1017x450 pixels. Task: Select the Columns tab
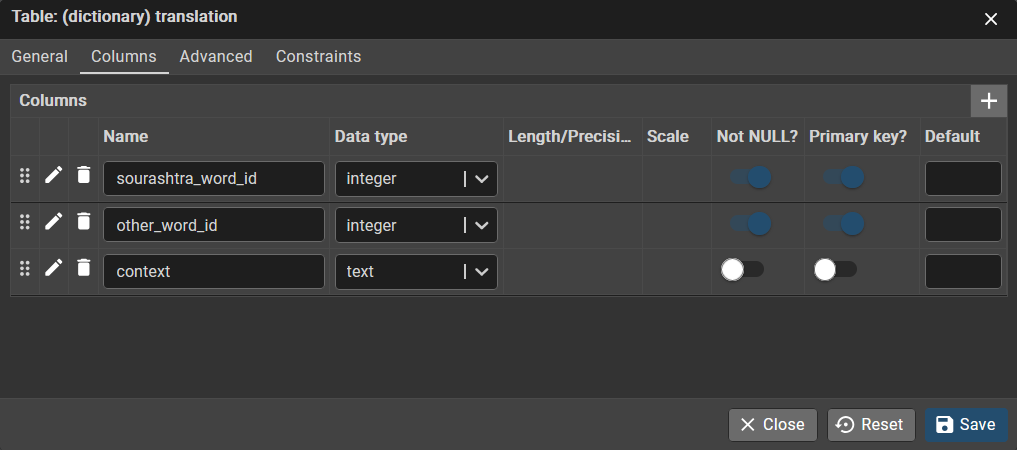tap(124, 56)
